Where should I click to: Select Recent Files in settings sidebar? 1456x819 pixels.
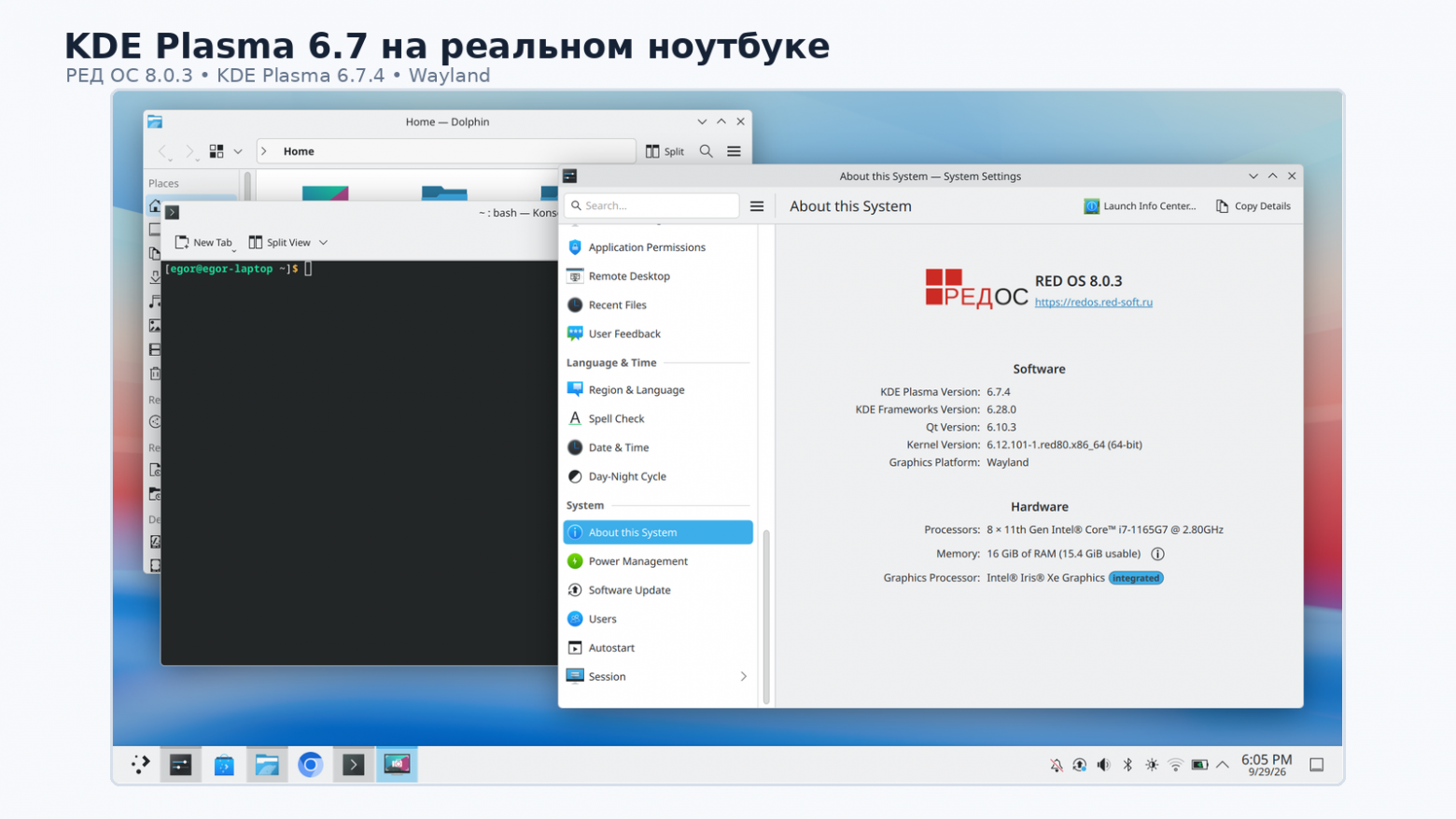[658, 305]
